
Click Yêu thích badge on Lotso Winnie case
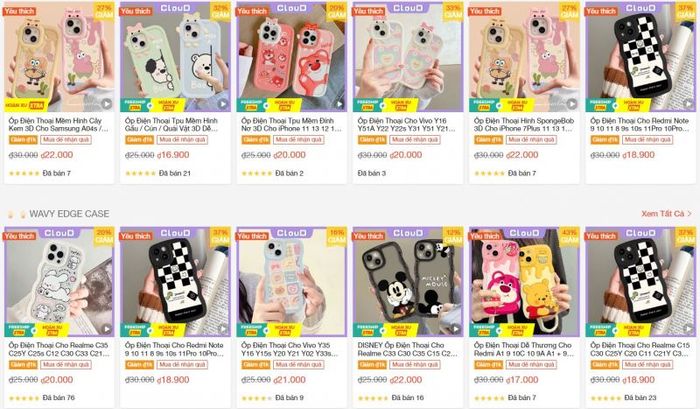click(x=484, y=236)
